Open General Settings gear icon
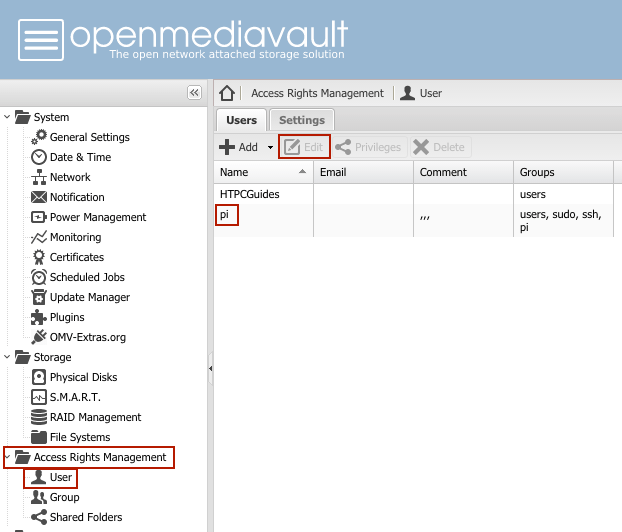This screenshot has width=622, height=532. point(39,137)
